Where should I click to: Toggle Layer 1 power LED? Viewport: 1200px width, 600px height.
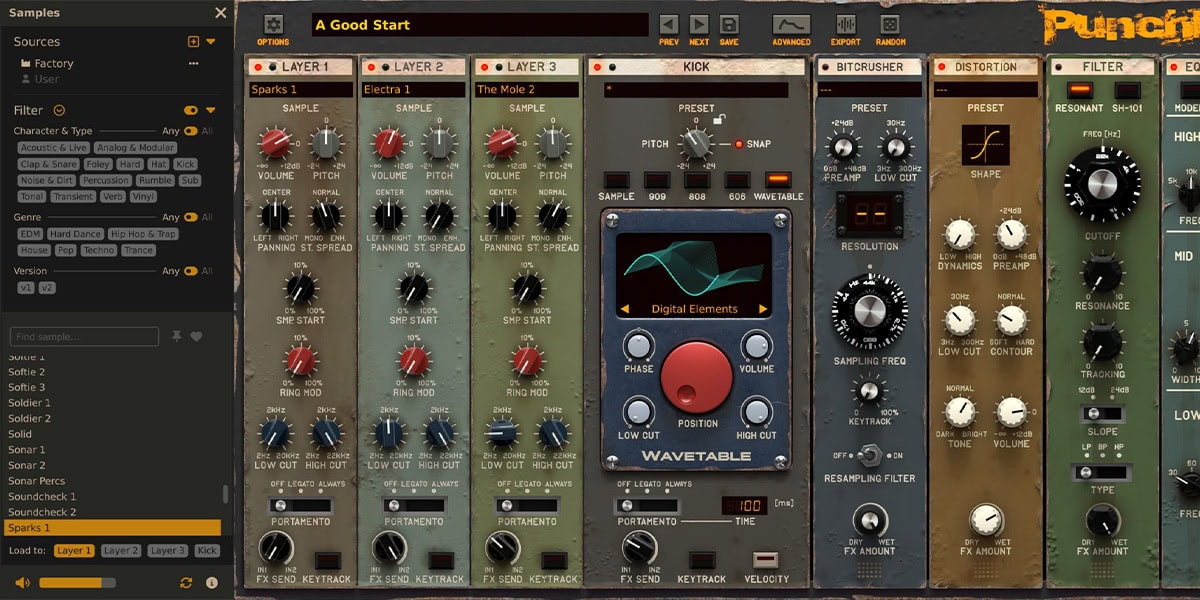click(x=259, y=67)
